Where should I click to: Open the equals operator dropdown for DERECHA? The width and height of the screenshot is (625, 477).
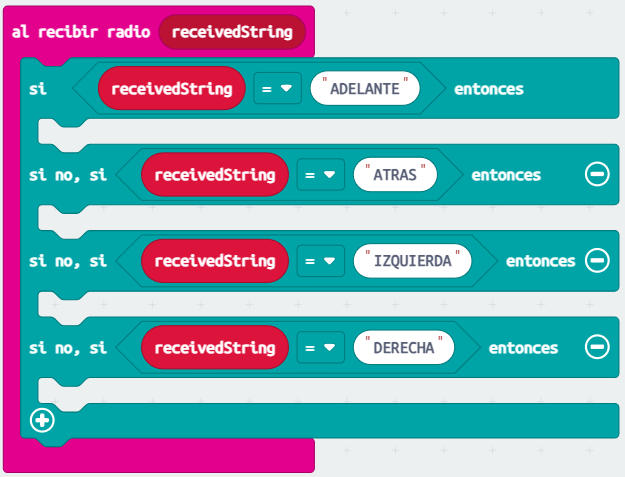(320, 348)
